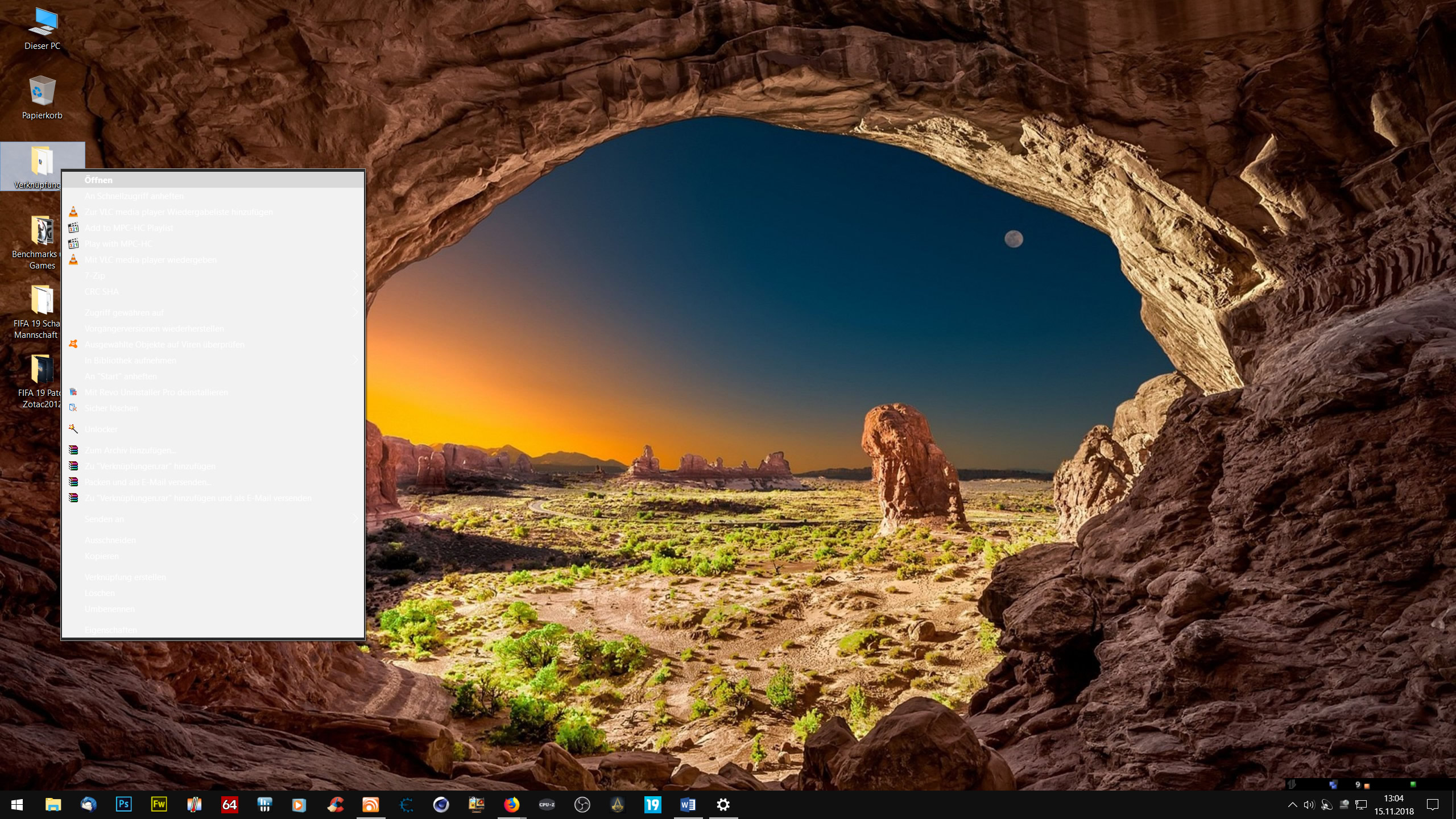Open Thunderbird mail taskbar icon
The width and height of the screenshot is (1456, 819).
pos(88,804)
